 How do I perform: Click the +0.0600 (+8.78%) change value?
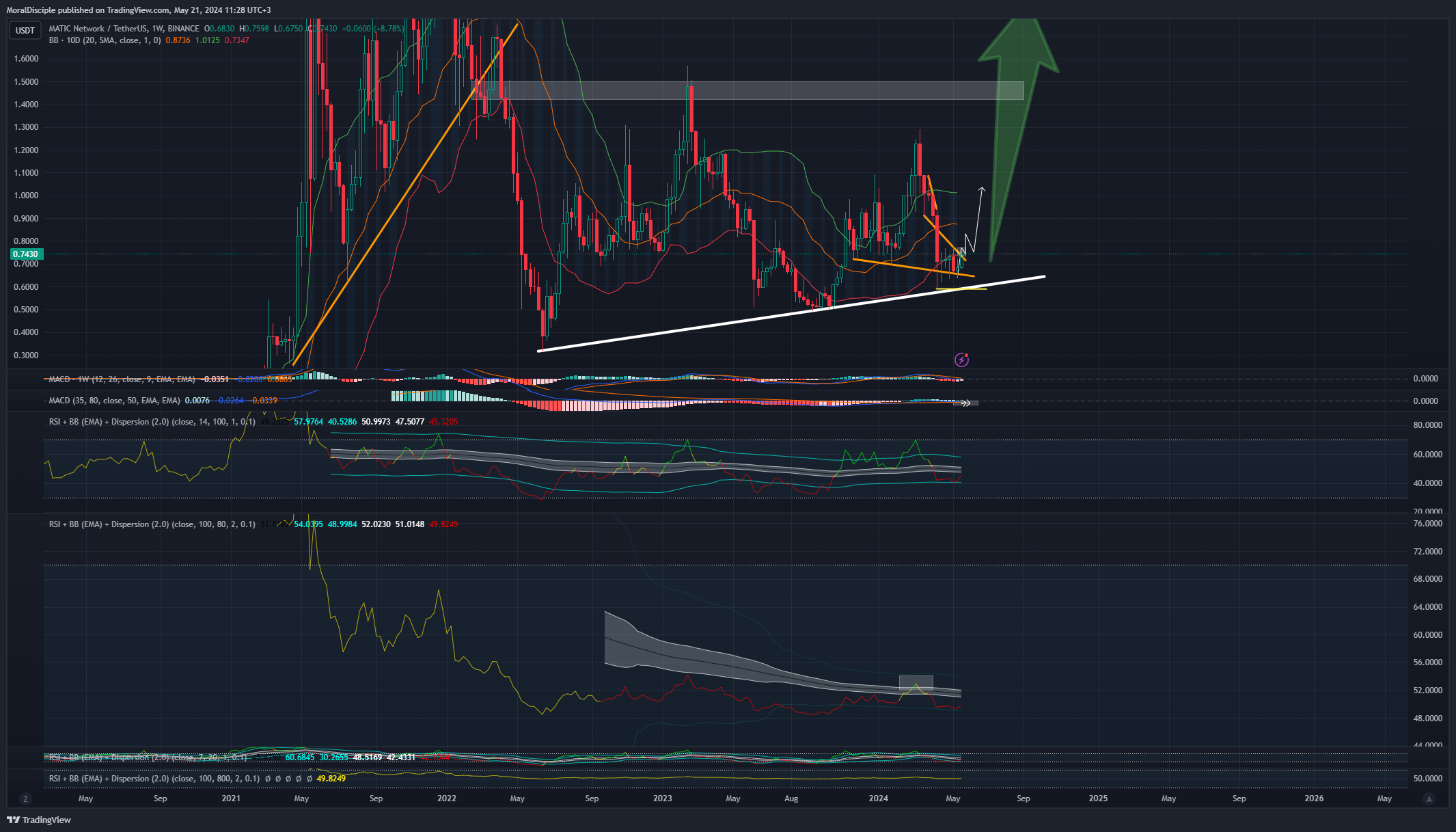pyautogui.click(x=373, y=29)
